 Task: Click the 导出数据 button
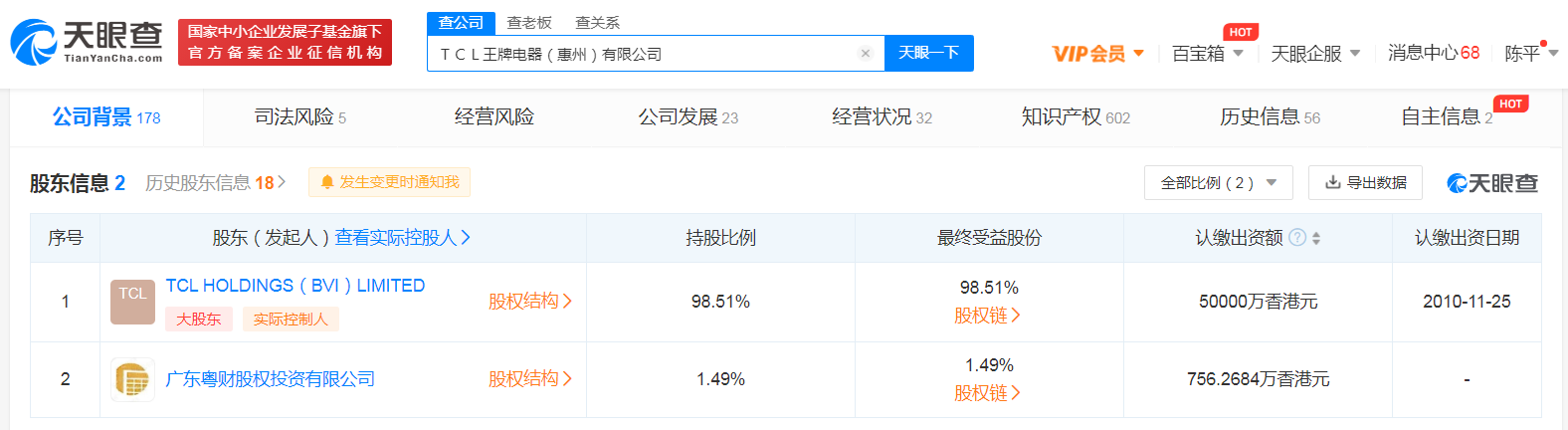click(1365, 183)
